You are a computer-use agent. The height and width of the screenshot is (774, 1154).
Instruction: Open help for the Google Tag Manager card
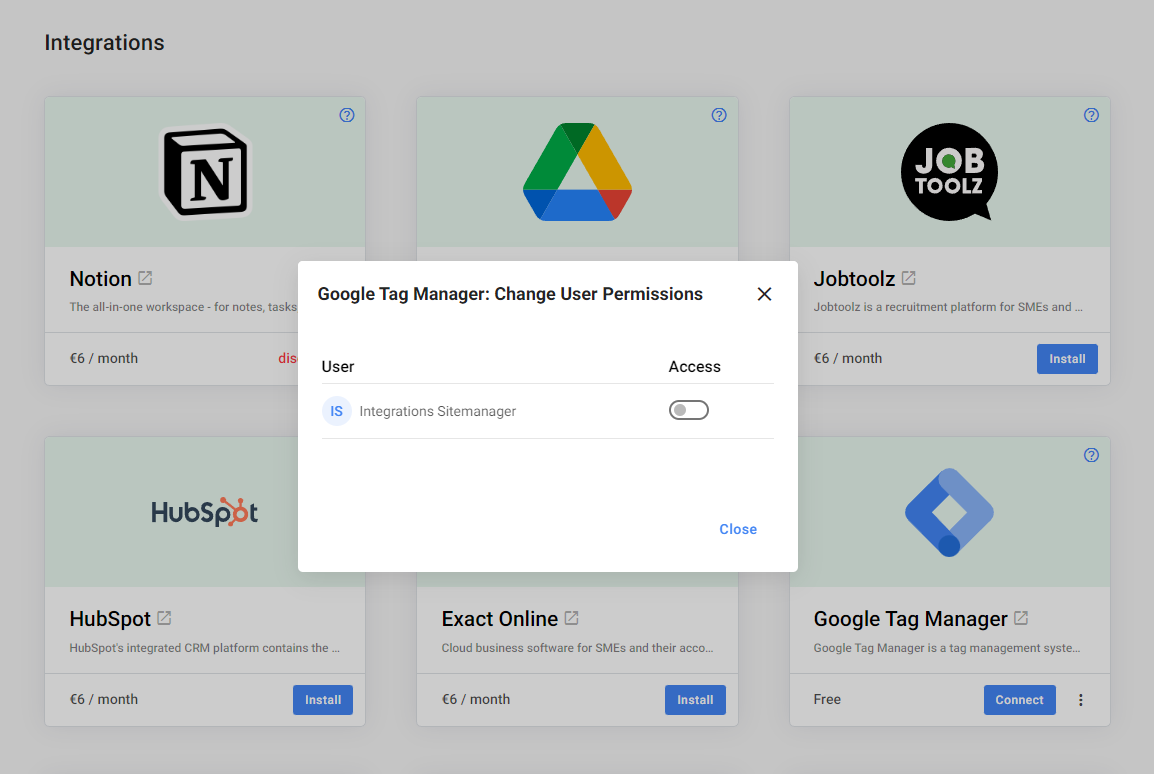coord(1091,455)
